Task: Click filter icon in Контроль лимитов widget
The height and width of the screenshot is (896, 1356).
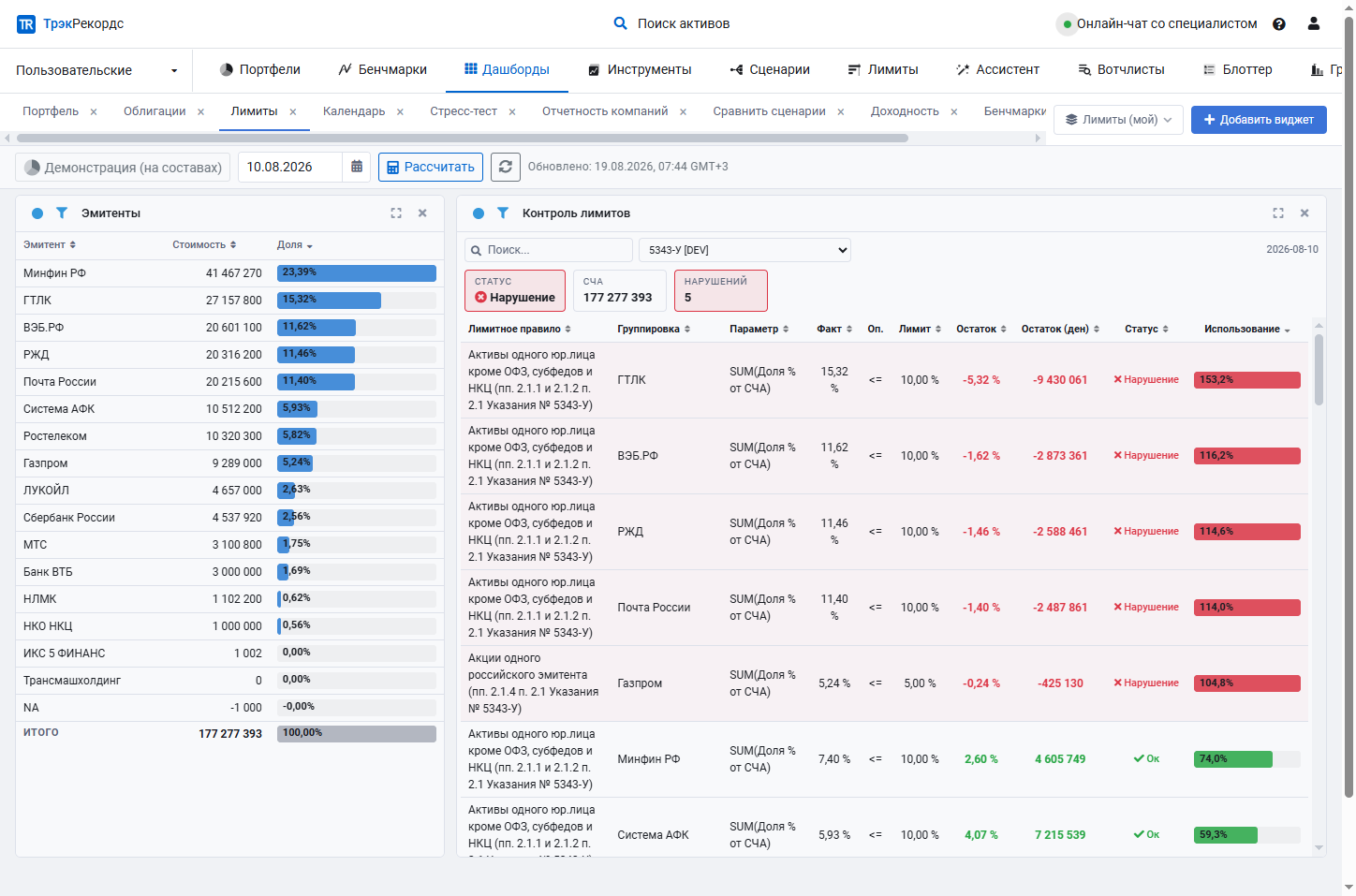Action: click(x=503, y=213)
